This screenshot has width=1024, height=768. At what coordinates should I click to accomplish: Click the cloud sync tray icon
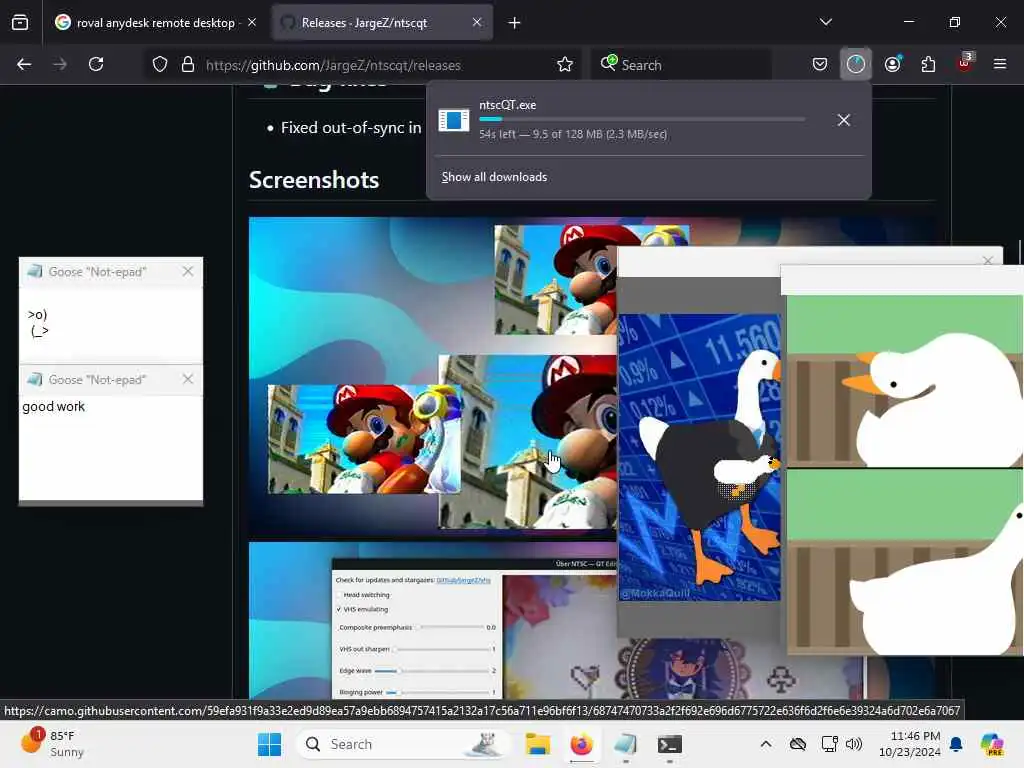[797, 744]
